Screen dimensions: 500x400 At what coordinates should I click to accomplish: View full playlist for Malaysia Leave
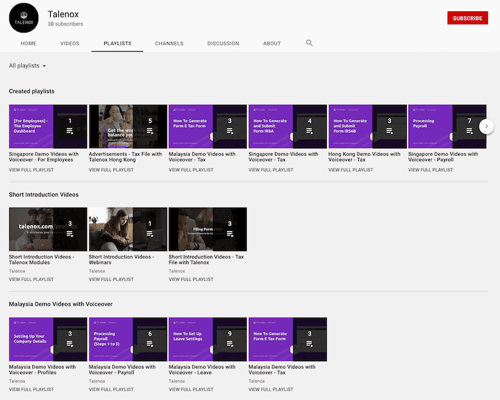(191, 389)
